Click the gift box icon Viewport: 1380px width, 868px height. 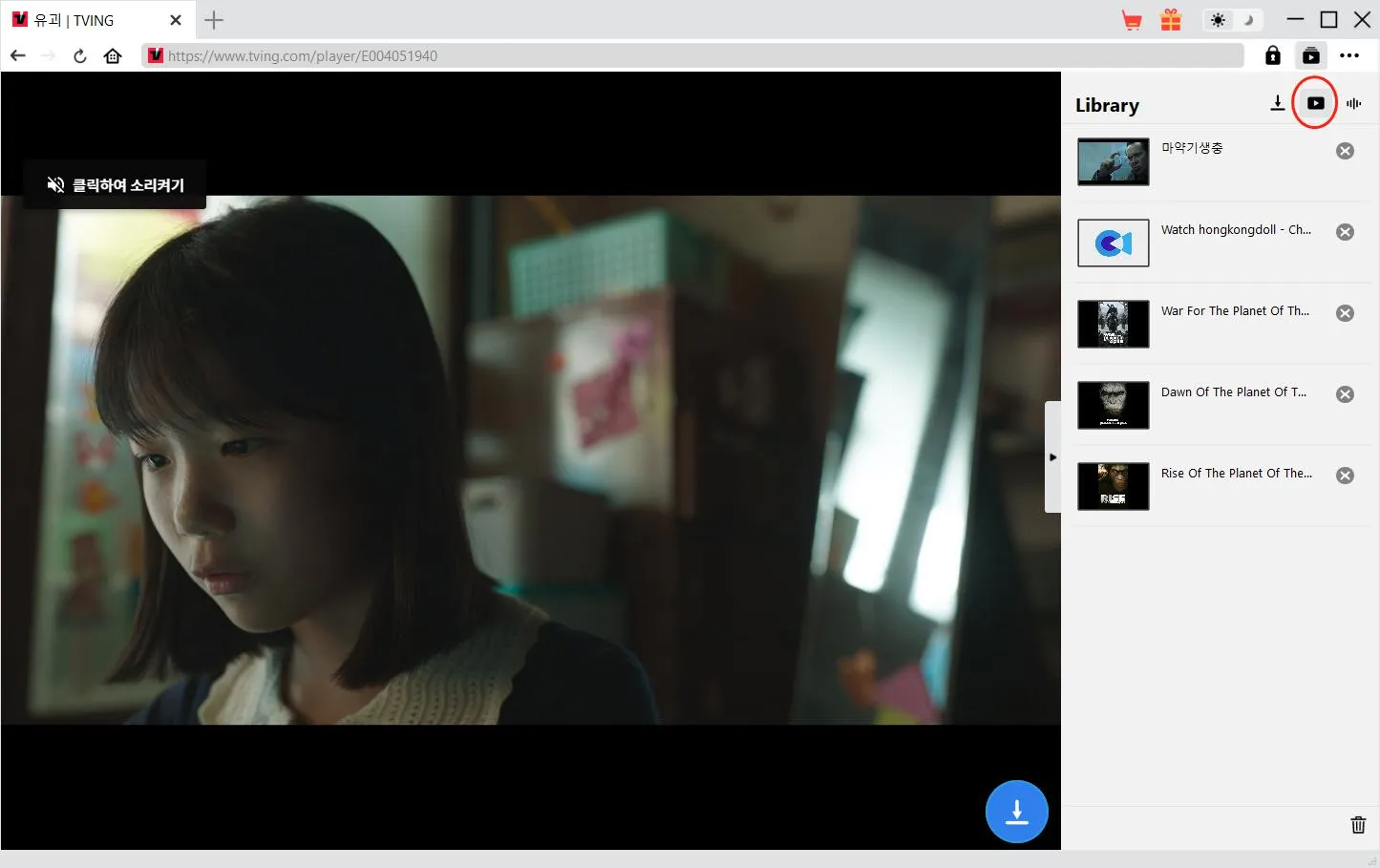click(x=1171, y=20)
